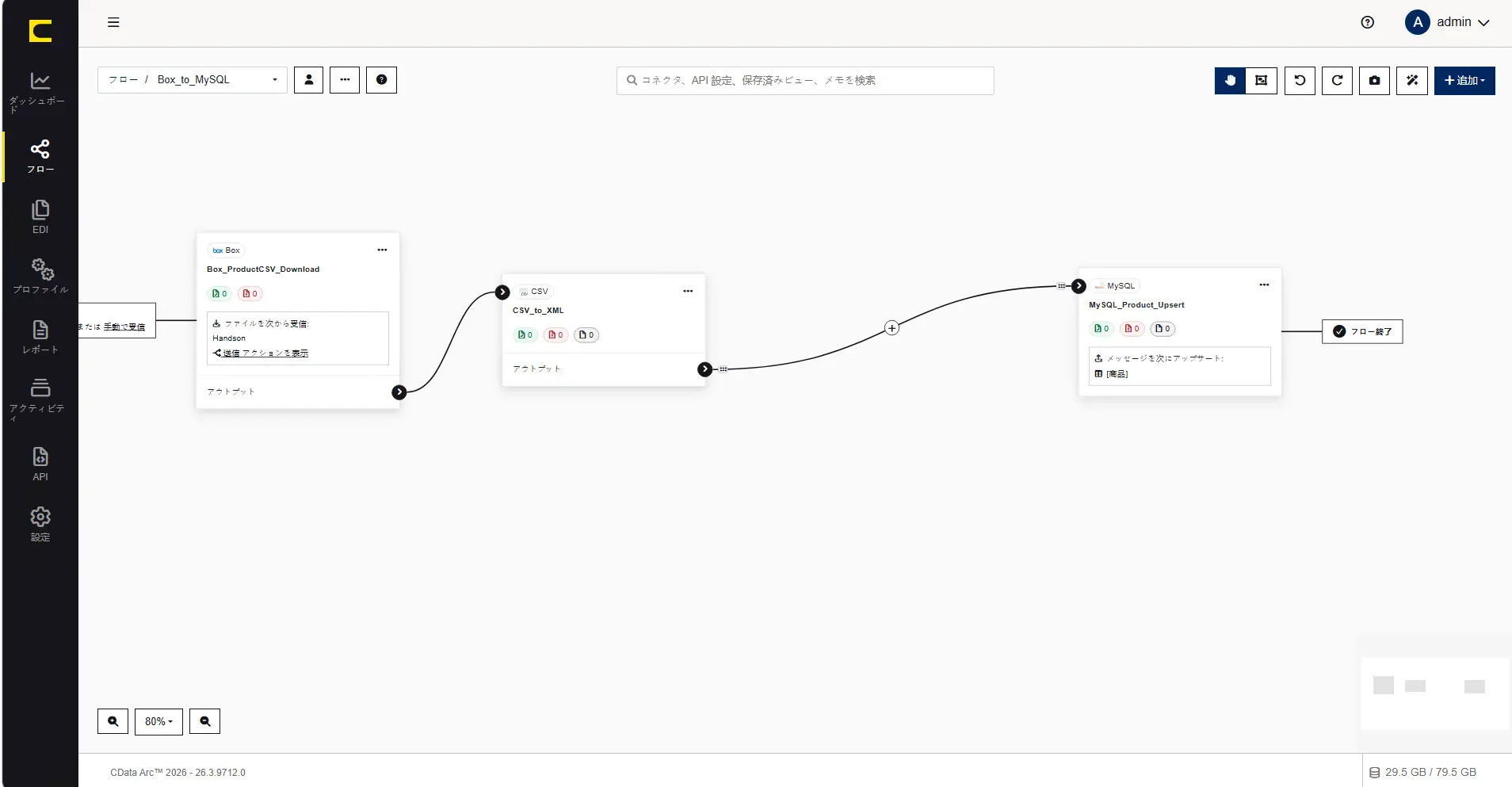Open the API page from sidebar
1512x787 pixels.
pos(40,464)
